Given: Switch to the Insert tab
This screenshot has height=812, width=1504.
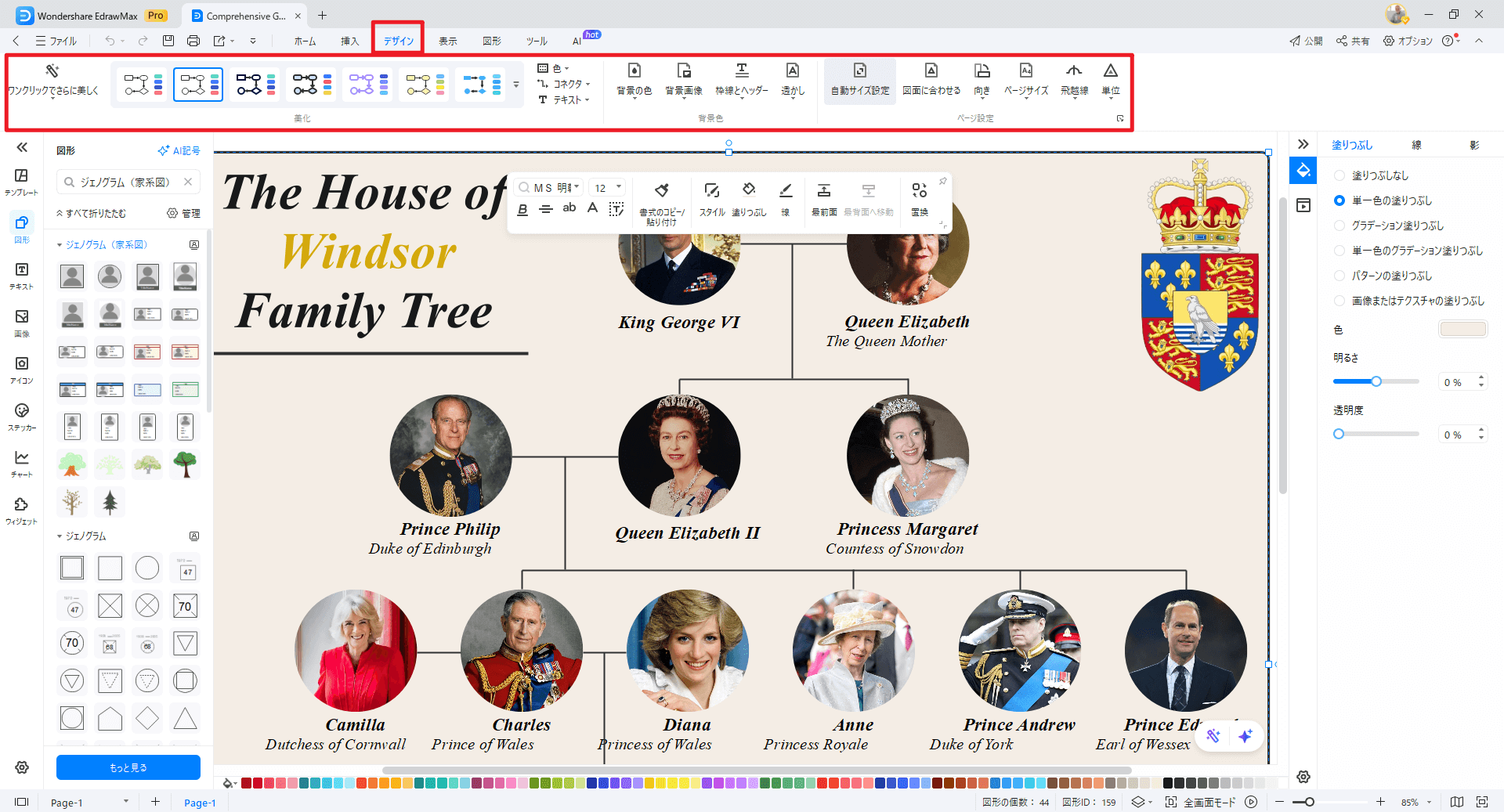Looking at the screenshot, I should point(349,41).
